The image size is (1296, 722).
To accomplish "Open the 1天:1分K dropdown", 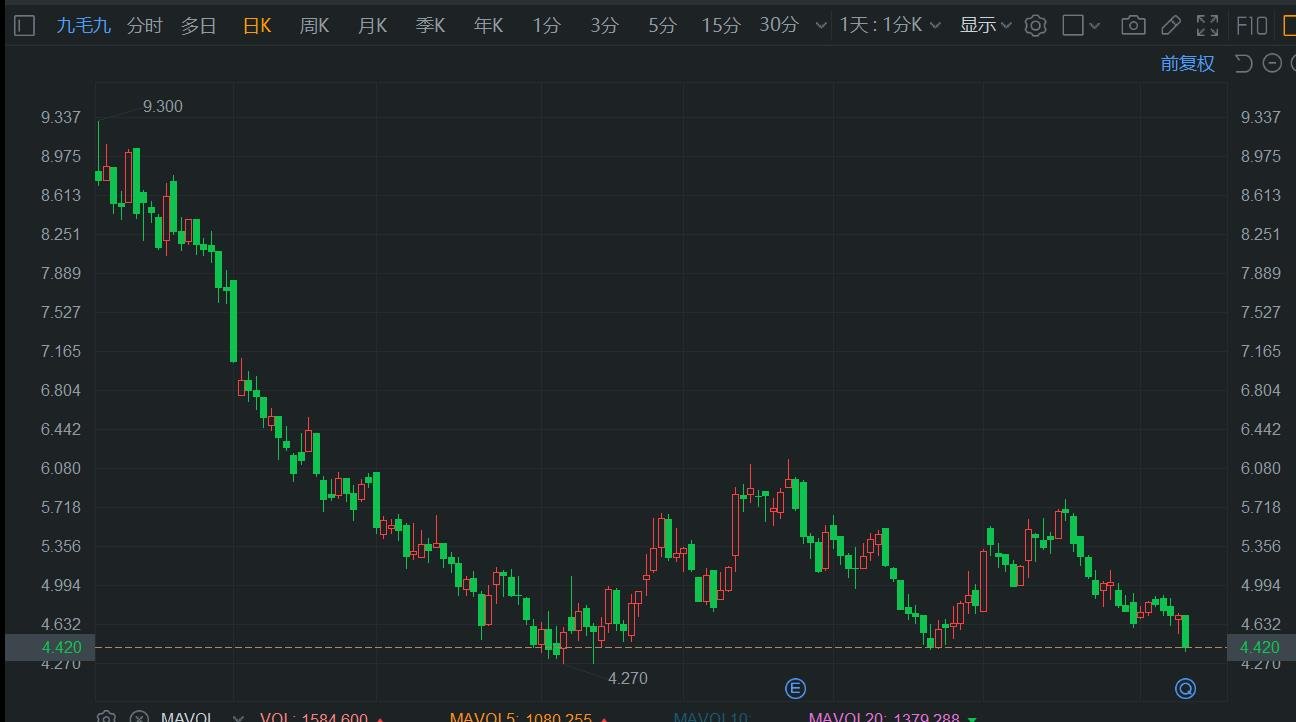I will [890, 25].
